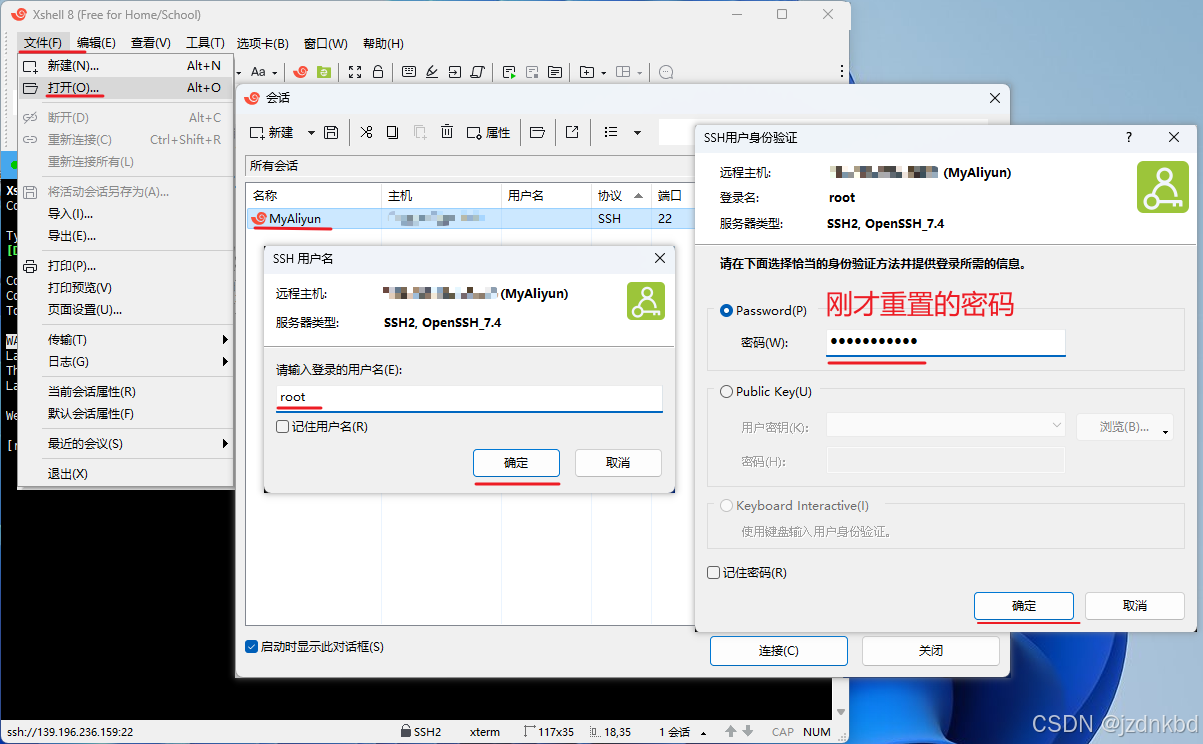Click the 连接(C) button

(x=779, y=651)
